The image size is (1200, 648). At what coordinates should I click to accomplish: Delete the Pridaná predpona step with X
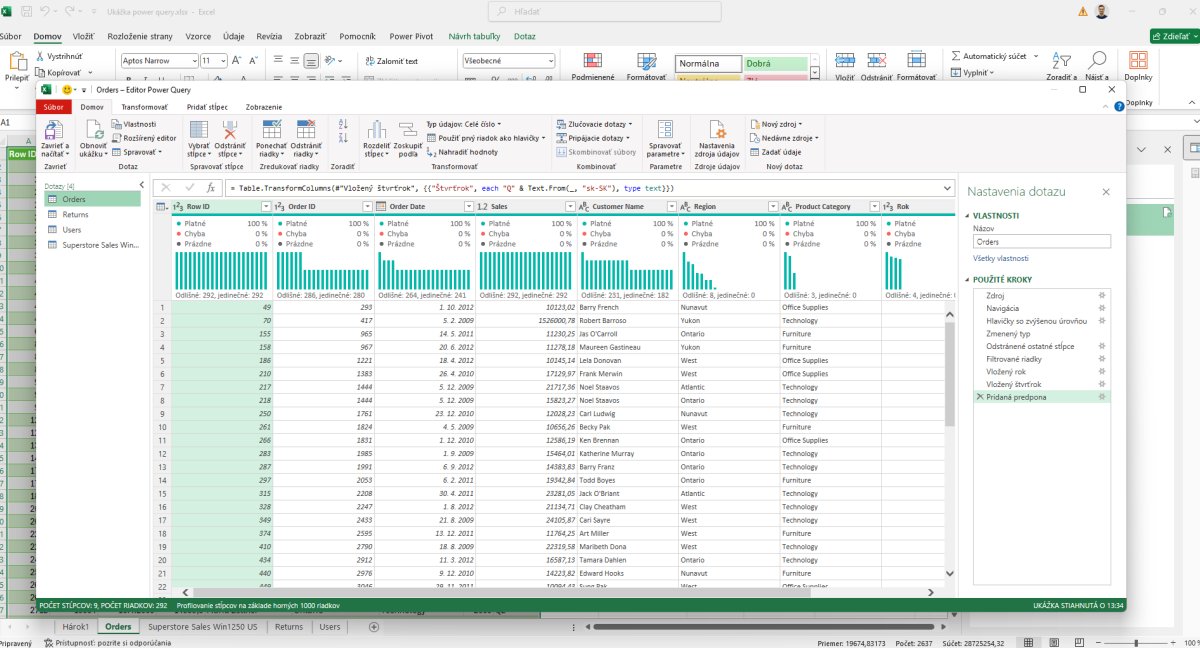coord(979,397)
